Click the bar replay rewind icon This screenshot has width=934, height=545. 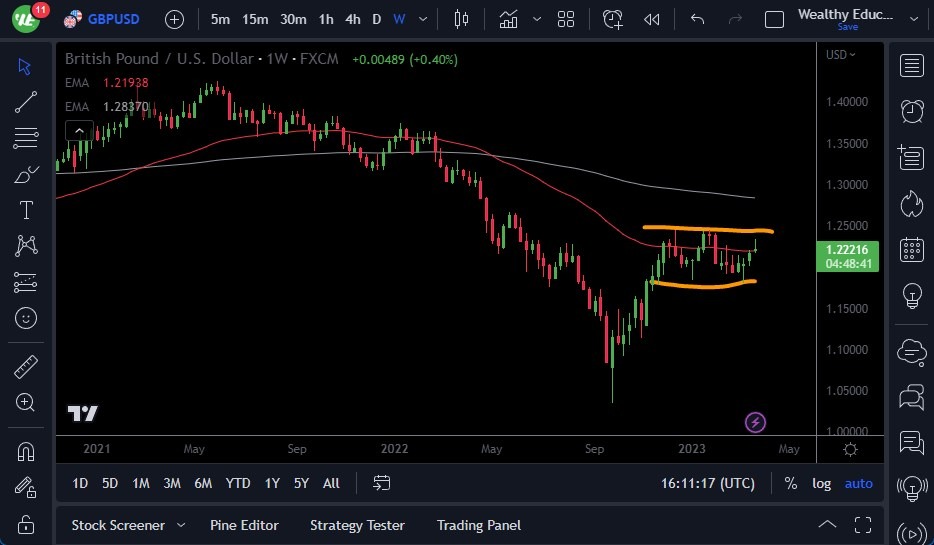(652, 19)
